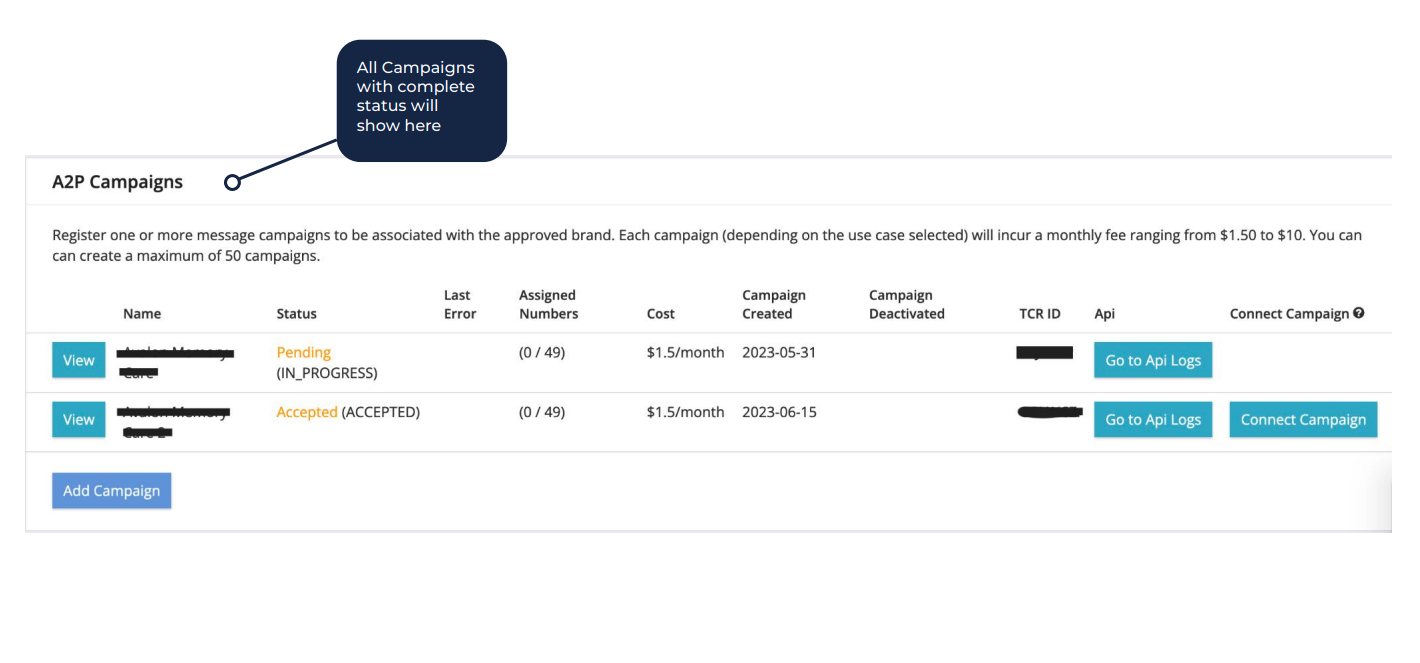Click the Accepted status indicator
1420x663 pixels.
tap(306, 412)
